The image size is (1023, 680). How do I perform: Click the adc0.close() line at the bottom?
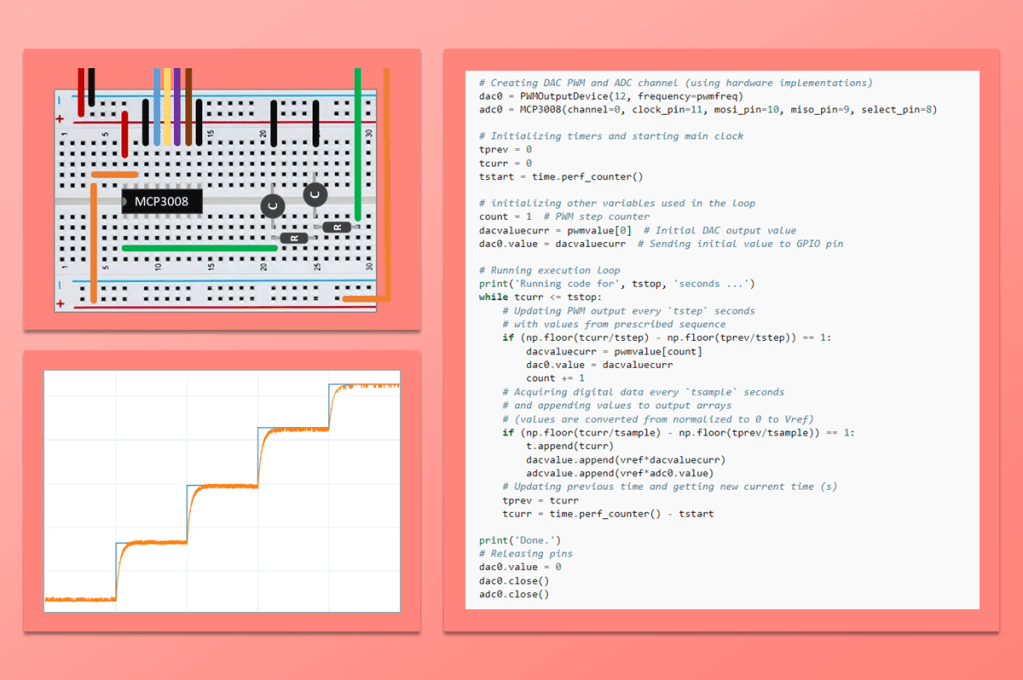click(514, 594)
